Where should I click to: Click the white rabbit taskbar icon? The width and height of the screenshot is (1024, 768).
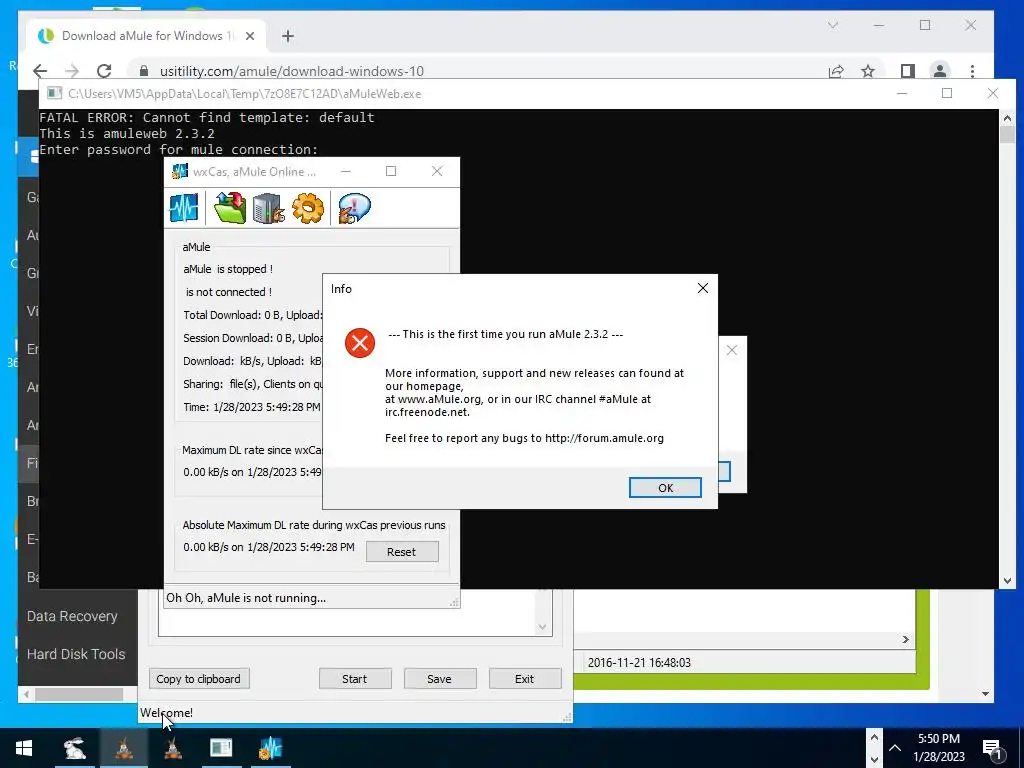click(x=74, y=748)
